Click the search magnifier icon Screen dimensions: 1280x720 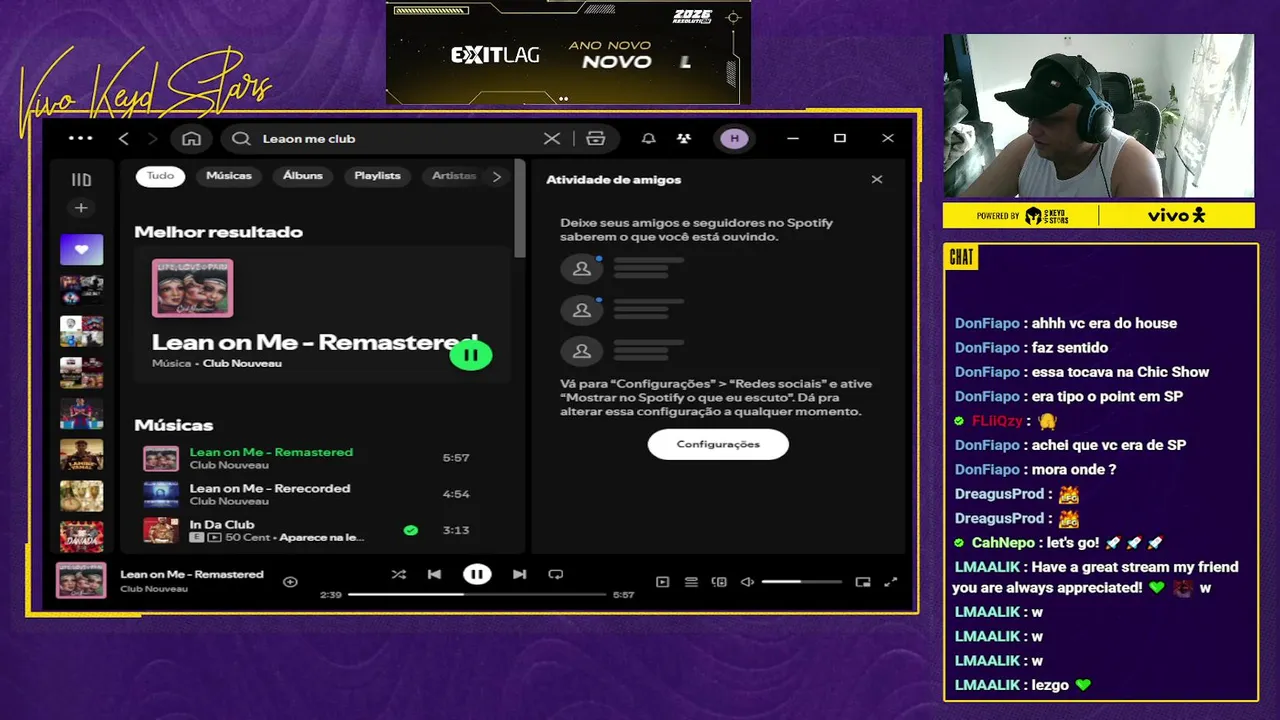[x=241, y=138]
